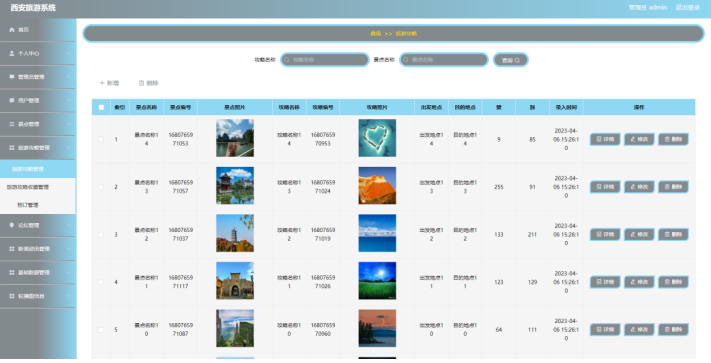Click 删除 delete button in row 3
711x363 pixels.
tap(673, 234)
